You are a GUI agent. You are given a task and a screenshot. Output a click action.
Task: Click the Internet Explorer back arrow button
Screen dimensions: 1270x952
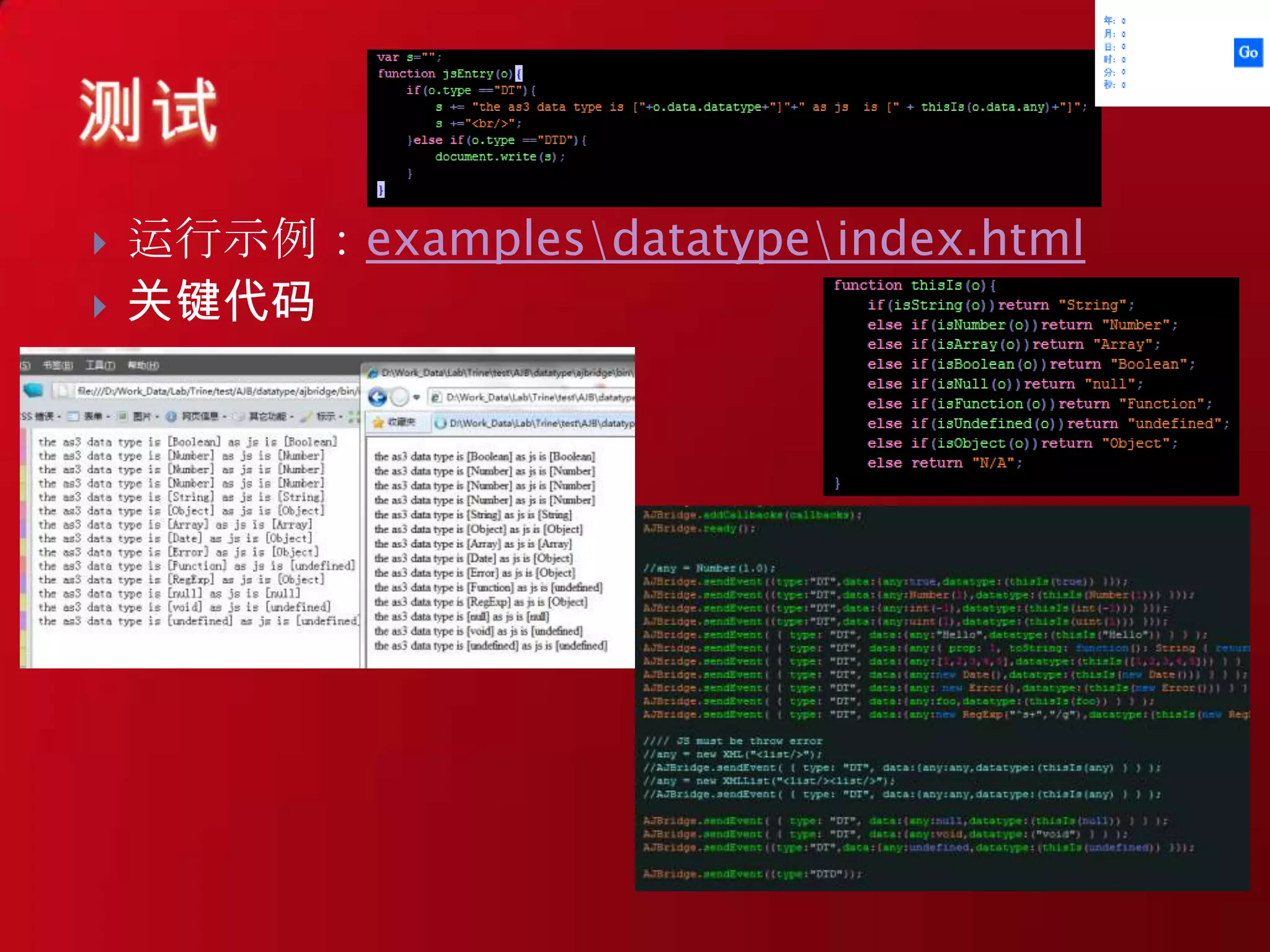[x=378, y=397]
